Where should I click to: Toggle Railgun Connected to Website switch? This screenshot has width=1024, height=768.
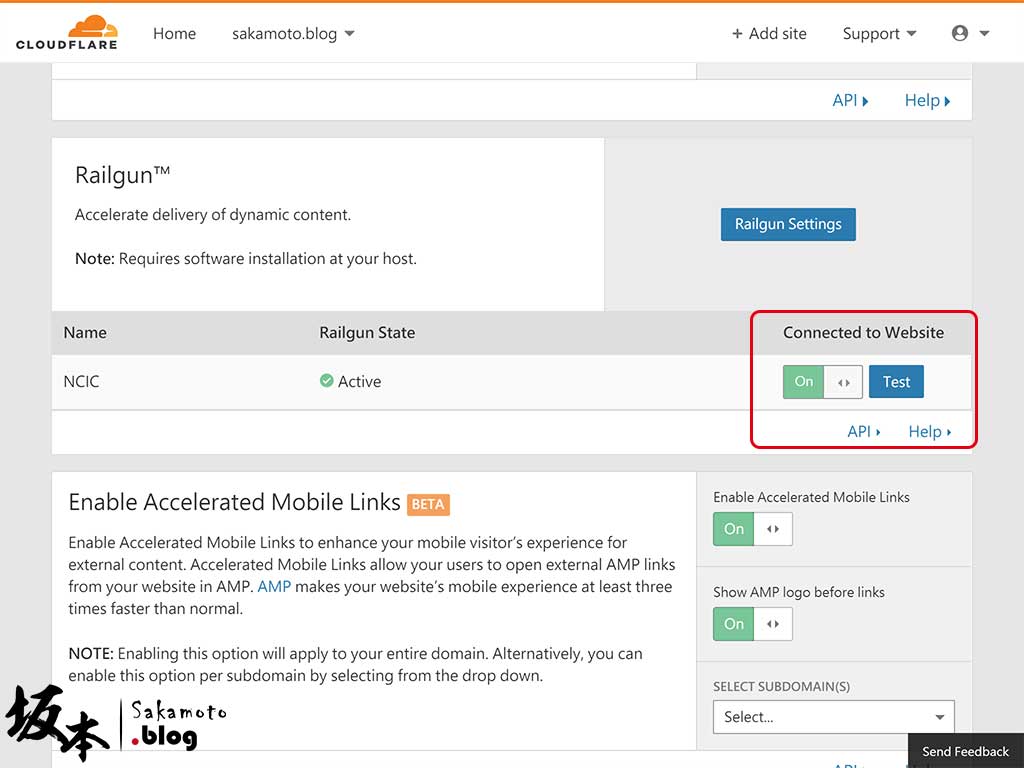pos(822,381)
